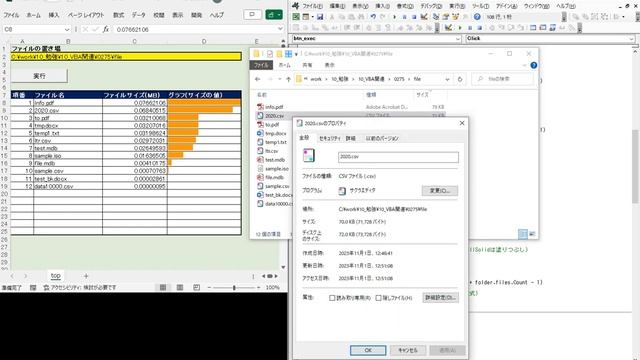
Task: Expand the Explorer ribbon with the chevron
Action: [x=524, y=65]
